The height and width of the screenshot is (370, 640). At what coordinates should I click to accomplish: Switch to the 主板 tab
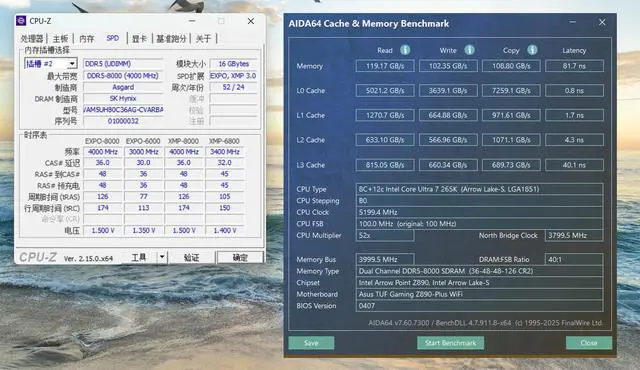[x=60, y=39]
